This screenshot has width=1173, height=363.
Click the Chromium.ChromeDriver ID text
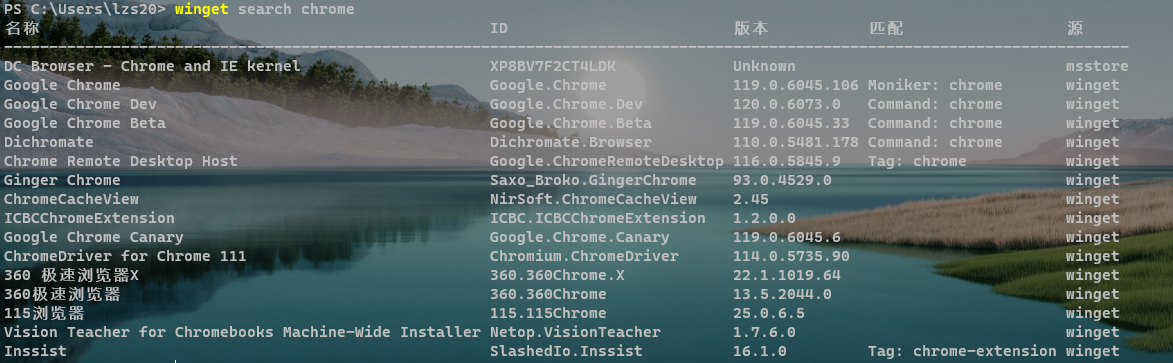pos(584,256)
